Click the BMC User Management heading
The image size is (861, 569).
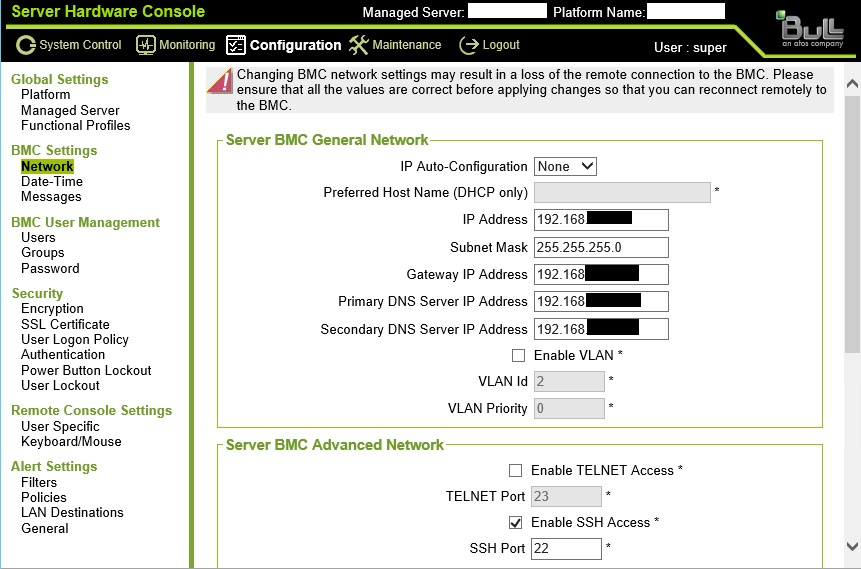click(86, 222)
